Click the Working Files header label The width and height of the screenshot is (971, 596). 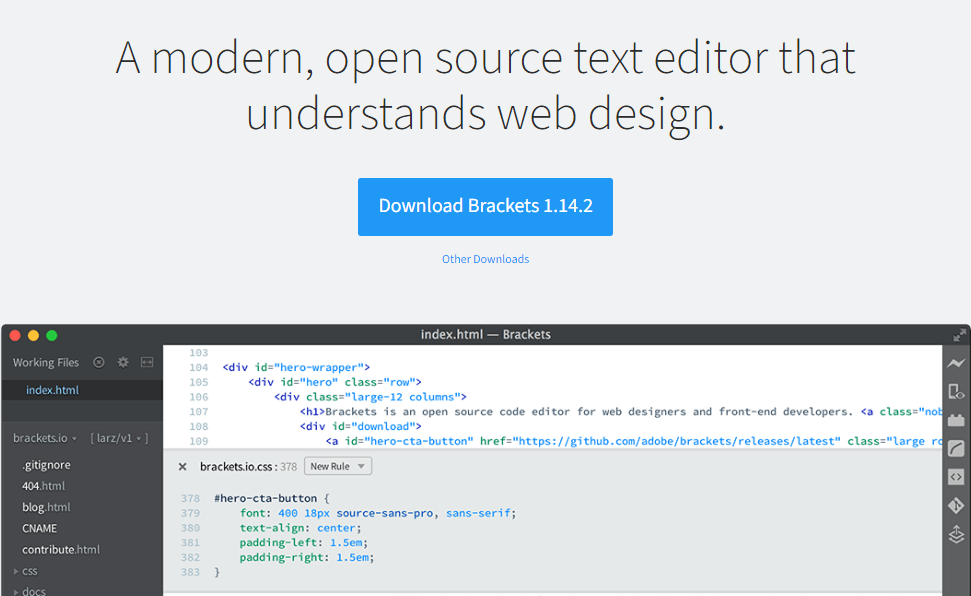point(46,362)
